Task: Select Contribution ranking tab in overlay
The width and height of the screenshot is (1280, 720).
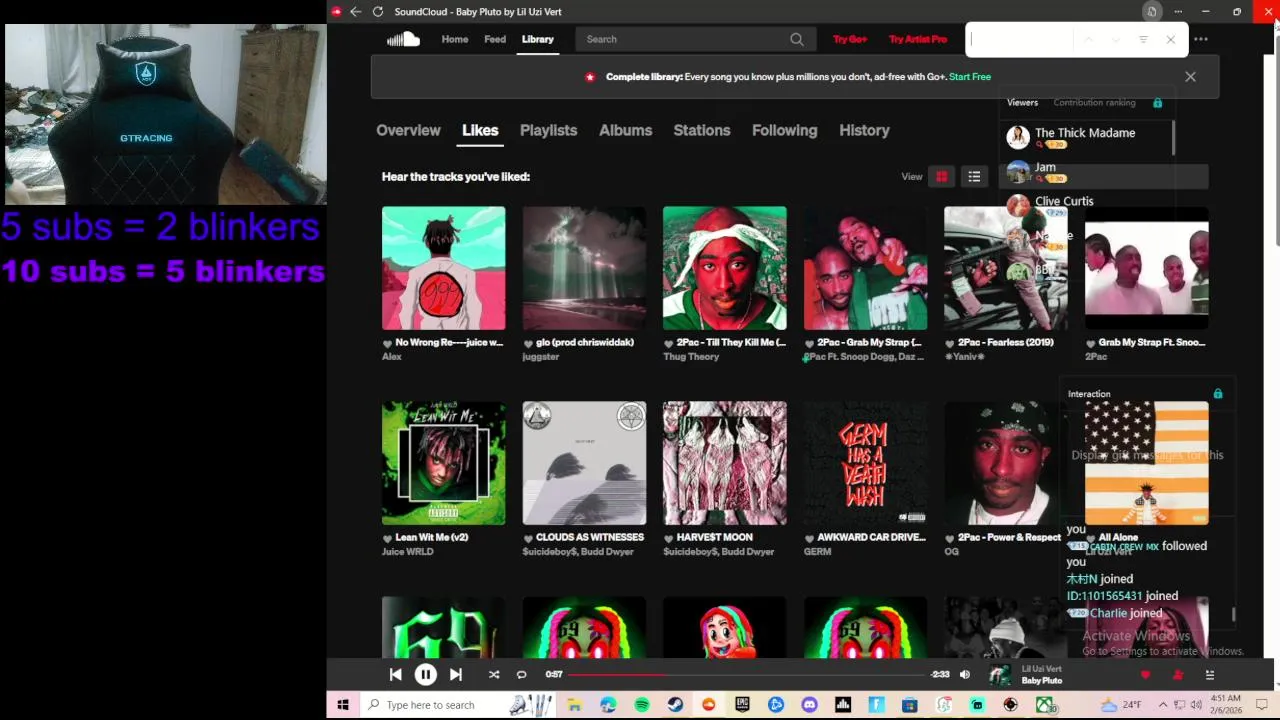Action: (x=1094, y=103)
